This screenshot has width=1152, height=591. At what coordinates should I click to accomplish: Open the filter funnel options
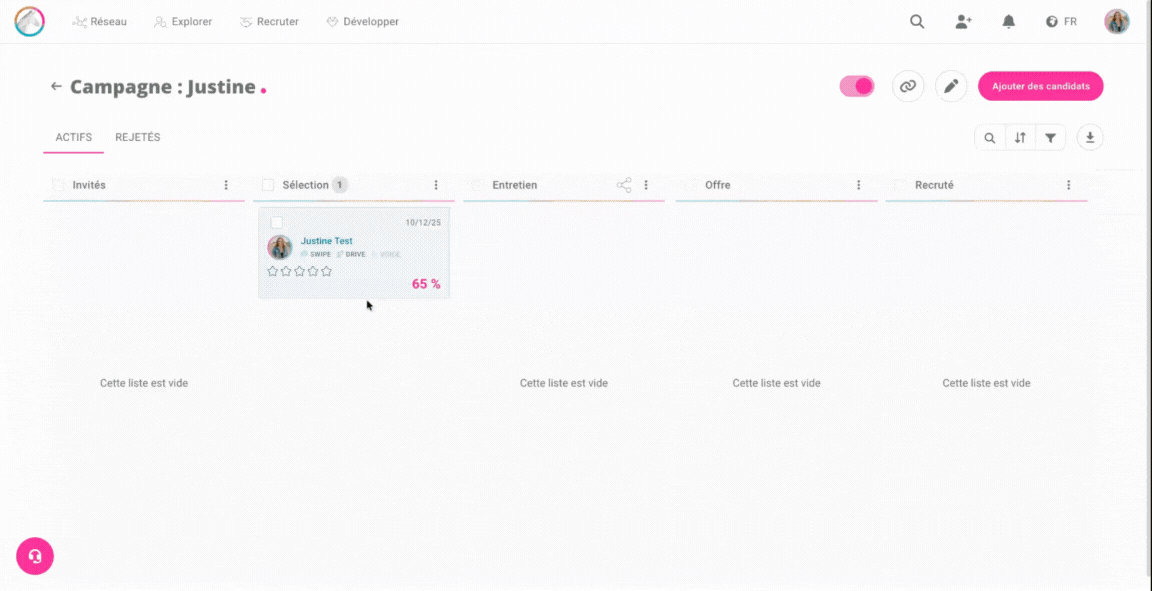click(x=1050, y=138)
